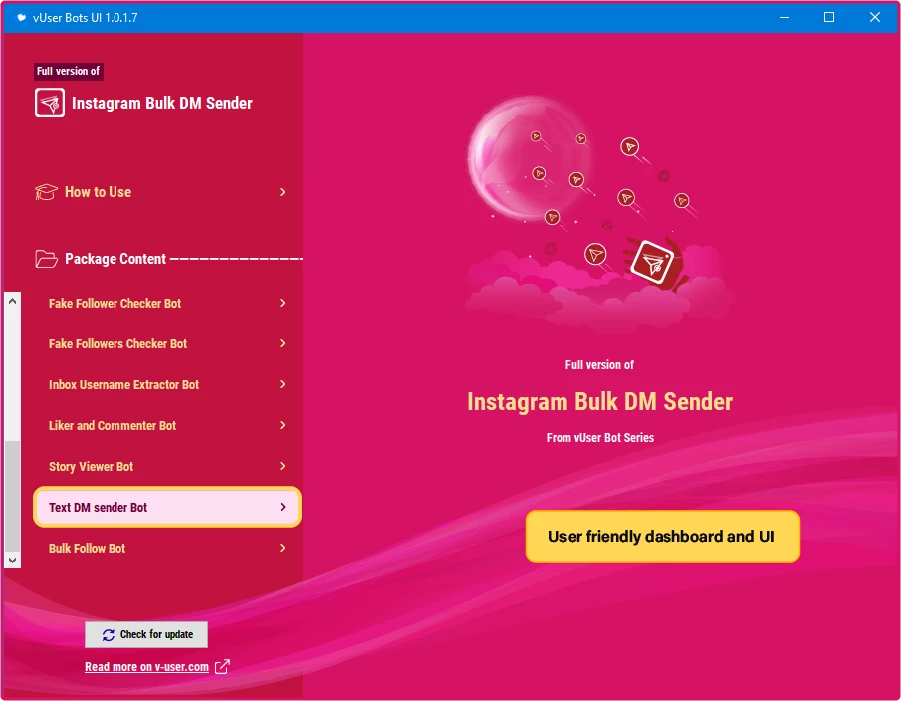This screenshot has width=901, height=701.
Task: Close the vUser Bots UI window
Action: tap(875, 17)
